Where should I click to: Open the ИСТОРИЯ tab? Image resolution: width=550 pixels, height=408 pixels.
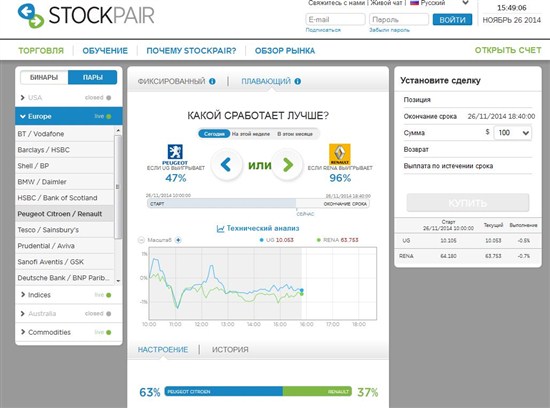point(230,350)
